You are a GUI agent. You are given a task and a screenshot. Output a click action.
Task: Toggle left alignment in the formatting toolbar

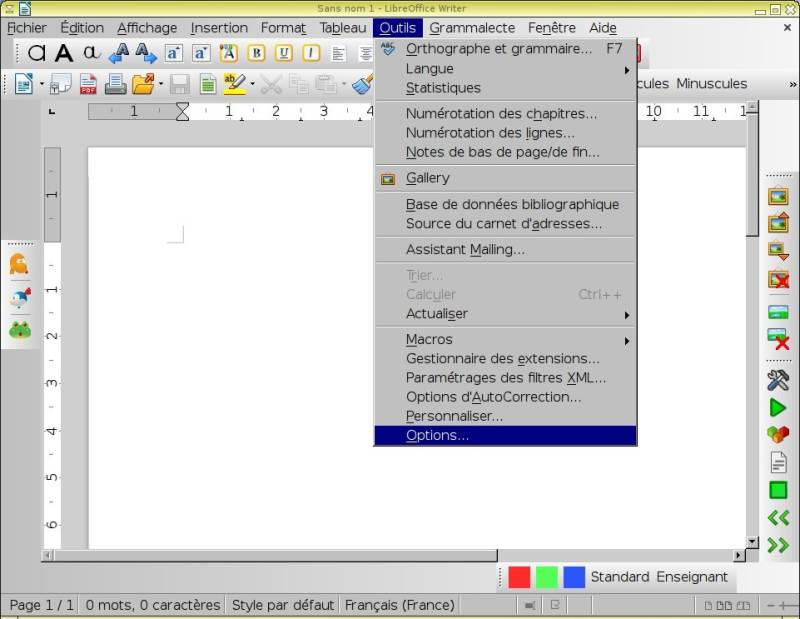338,53
